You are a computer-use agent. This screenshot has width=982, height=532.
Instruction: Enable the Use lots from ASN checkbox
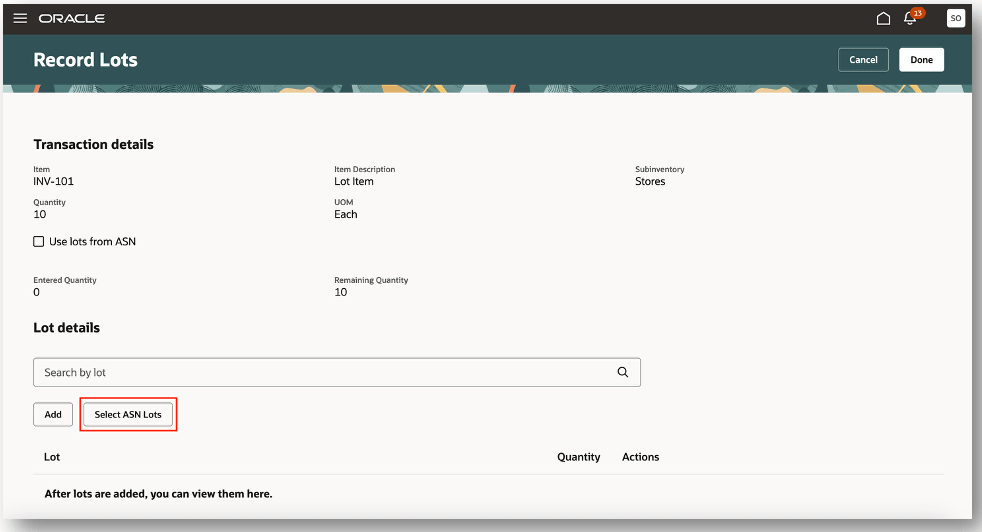coord(39,242)
